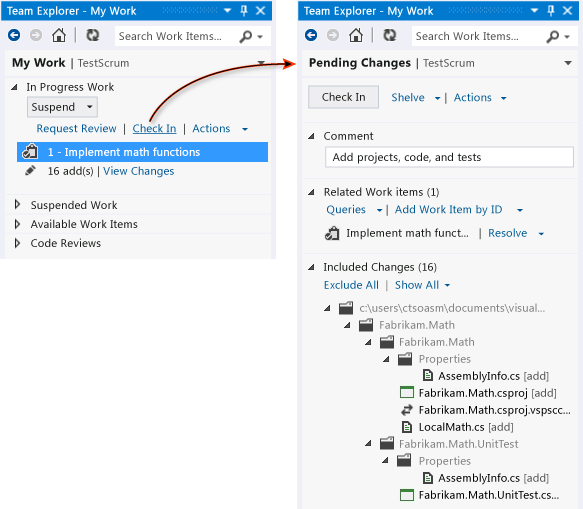Click Home icon in left Team Explorer panel
The width and height of the screenshot is (583, 509).
[x=59, y=35]
